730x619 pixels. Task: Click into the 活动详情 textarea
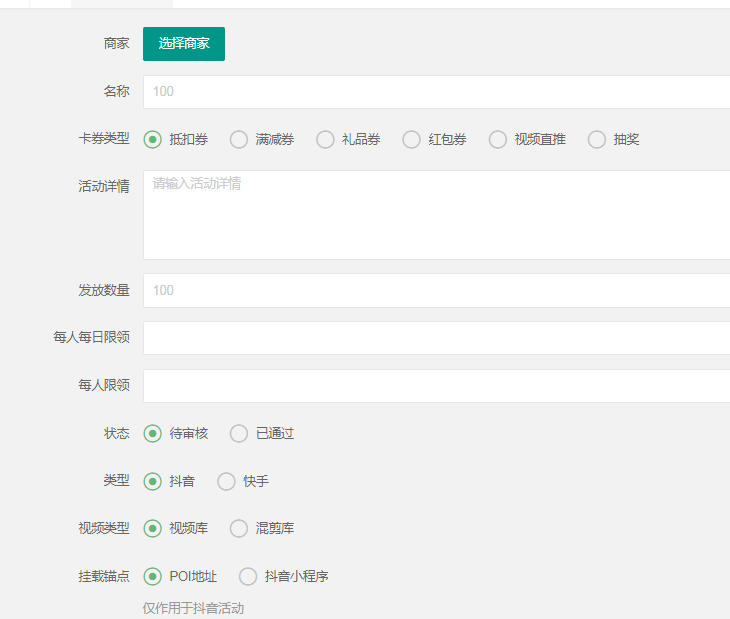(x=436, y=215)
